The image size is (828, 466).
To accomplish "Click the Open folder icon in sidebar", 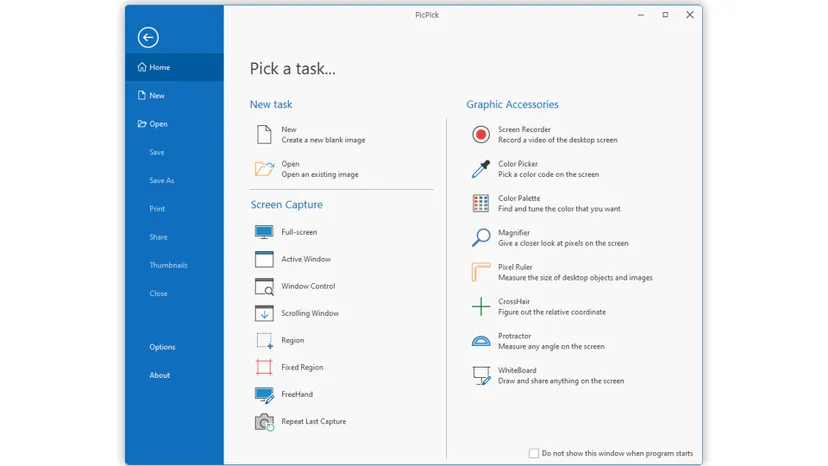I will 142,124.
